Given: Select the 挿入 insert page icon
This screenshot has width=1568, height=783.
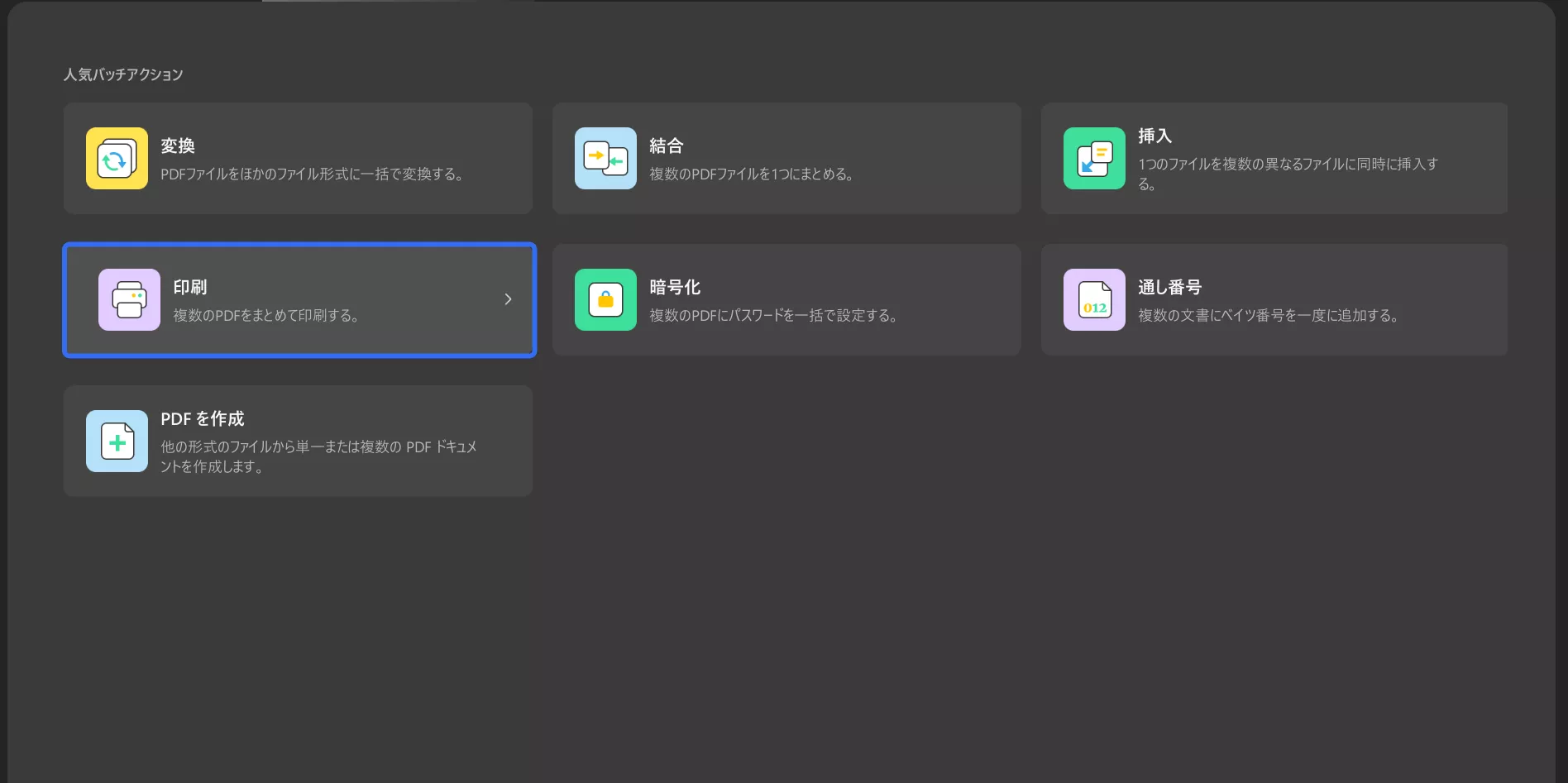Looking at the screenshot, I should tap(1093, 158).
